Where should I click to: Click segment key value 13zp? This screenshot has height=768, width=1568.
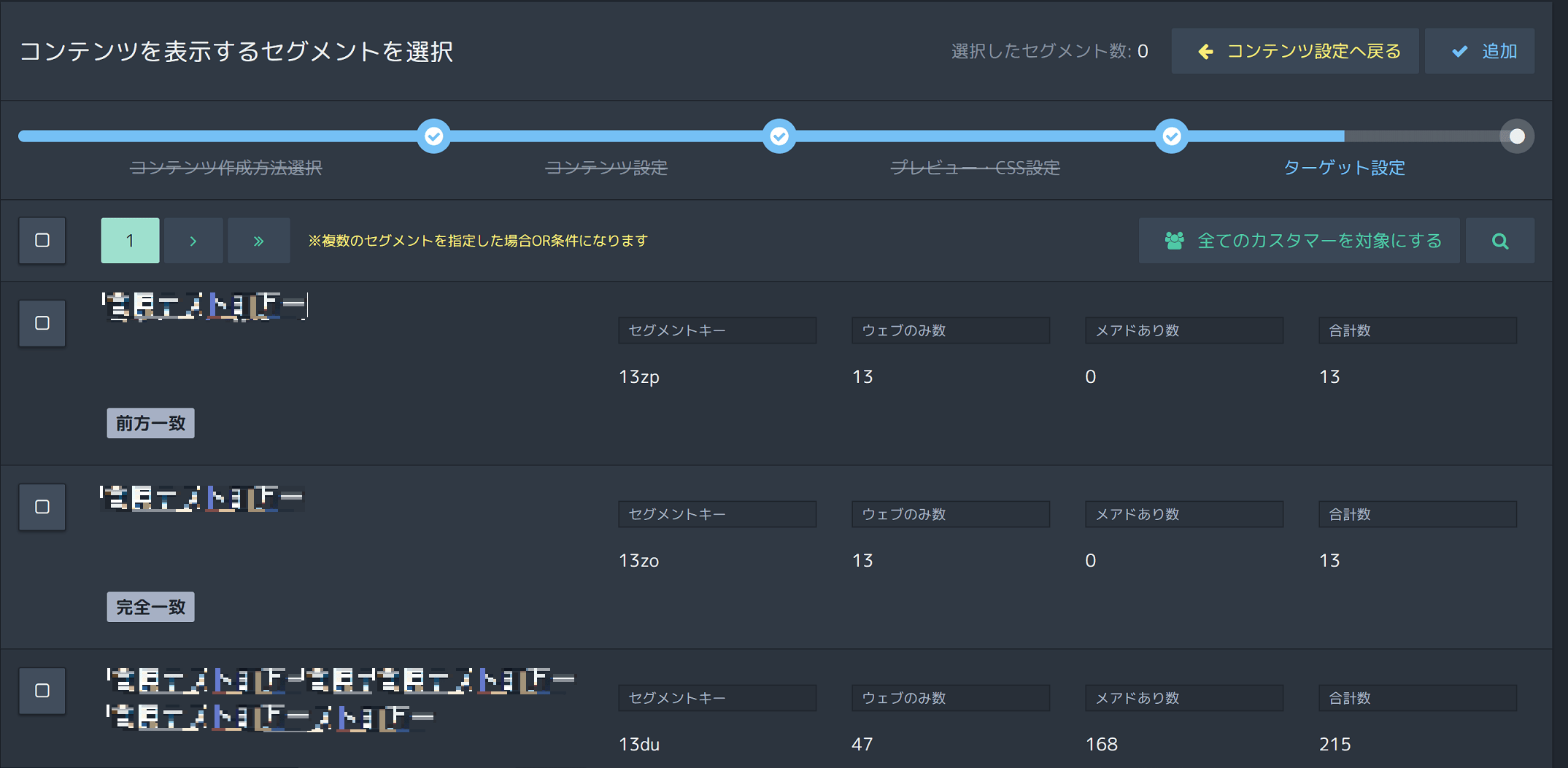point(639,377)
